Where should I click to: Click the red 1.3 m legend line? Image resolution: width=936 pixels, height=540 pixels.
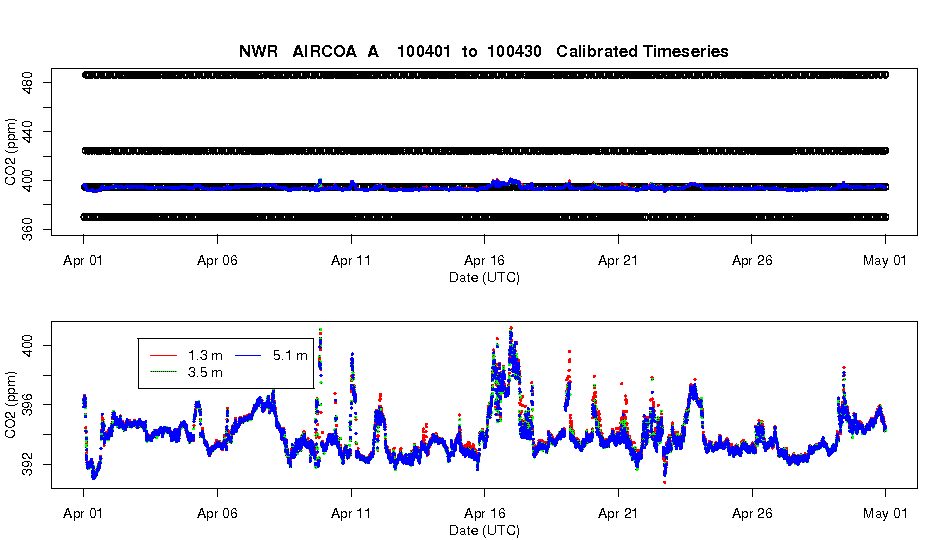pos(163,356)
